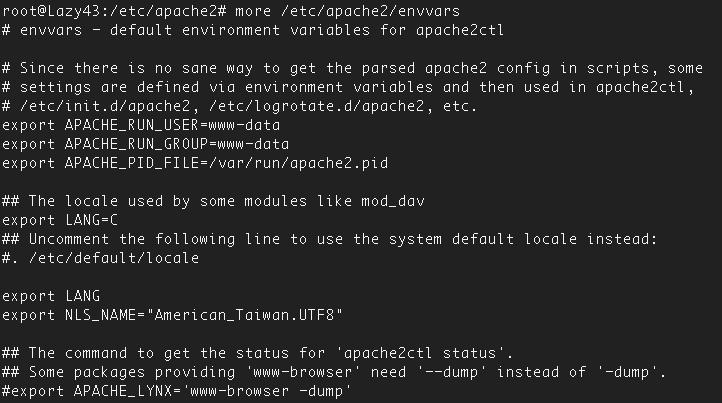
Task: Click the commented APACHE_LYNX export line
Action: [177, 391]
